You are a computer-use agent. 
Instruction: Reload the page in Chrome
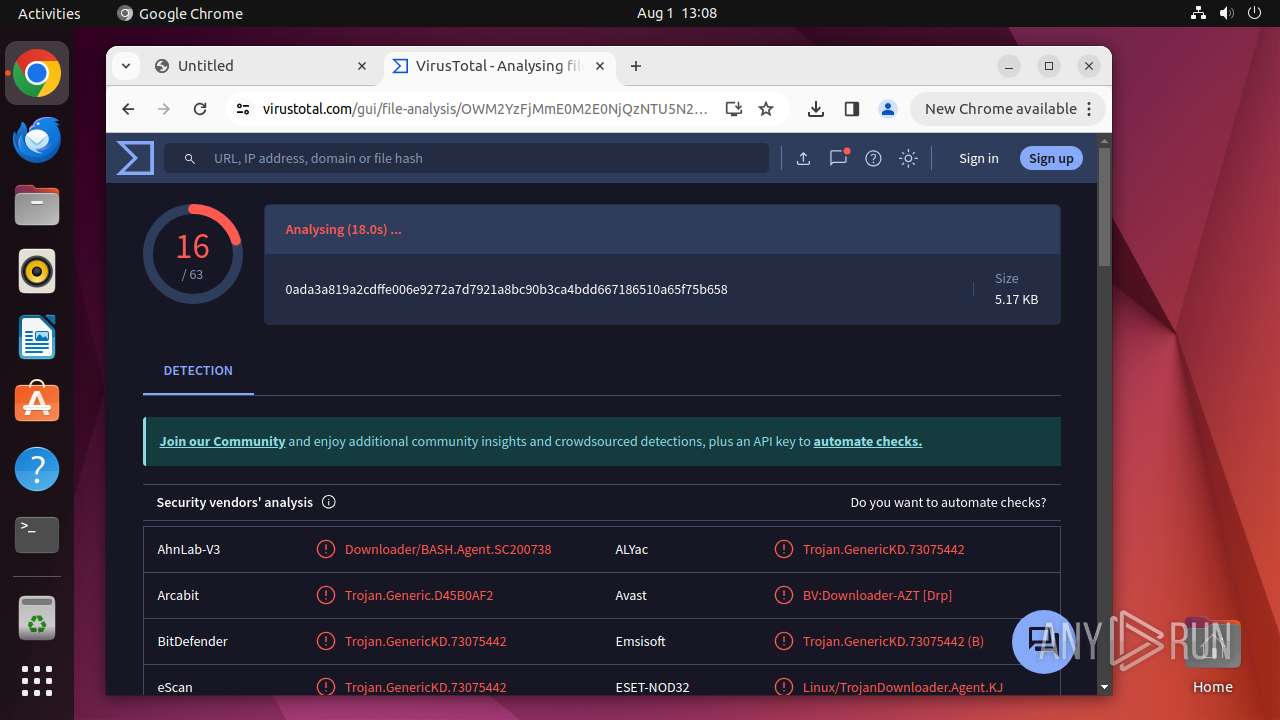[x=200, y=109]
